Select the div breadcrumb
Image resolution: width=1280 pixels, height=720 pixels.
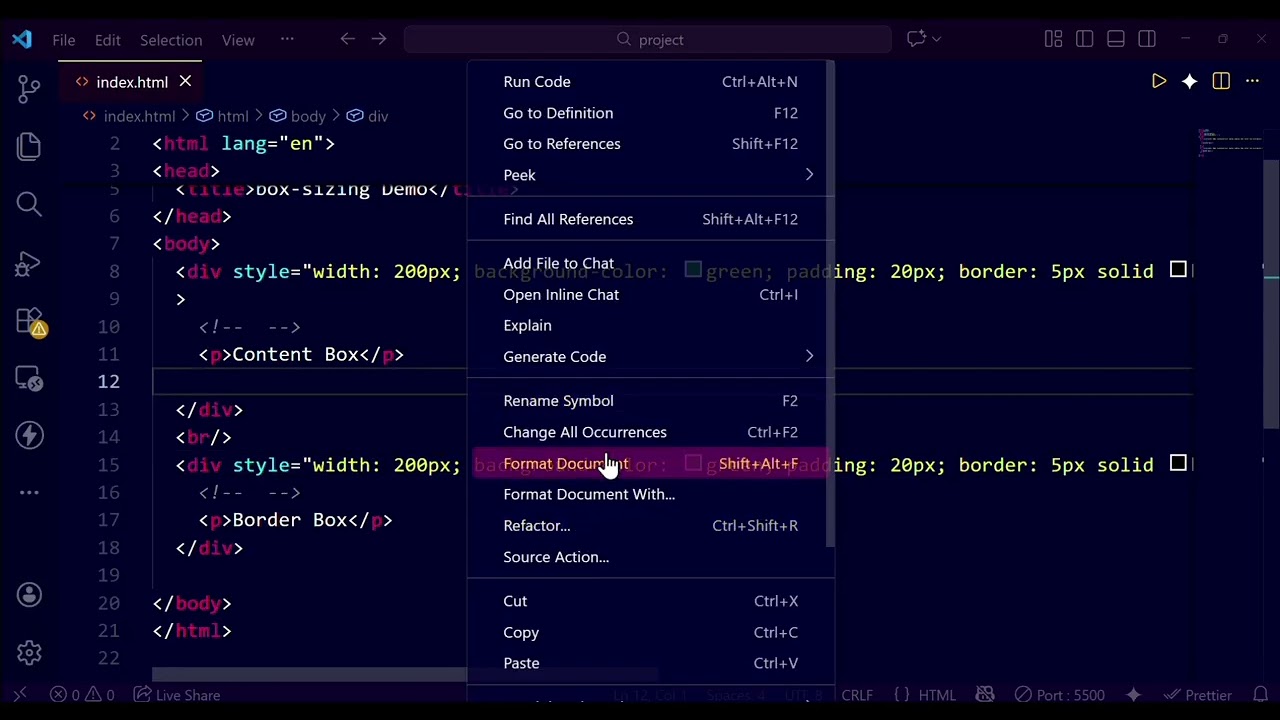click(367, 116)
